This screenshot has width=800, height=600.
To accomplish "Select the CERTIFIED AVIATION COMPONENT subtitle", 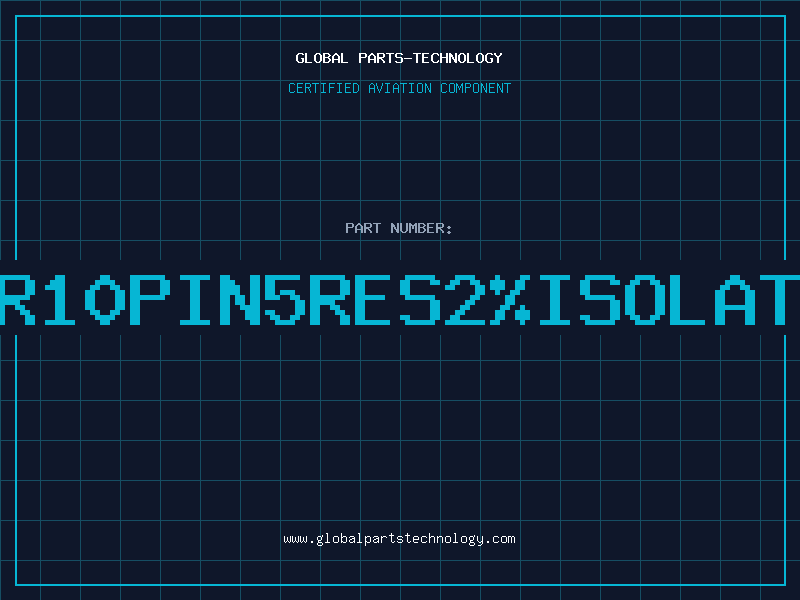I will 399,88.
